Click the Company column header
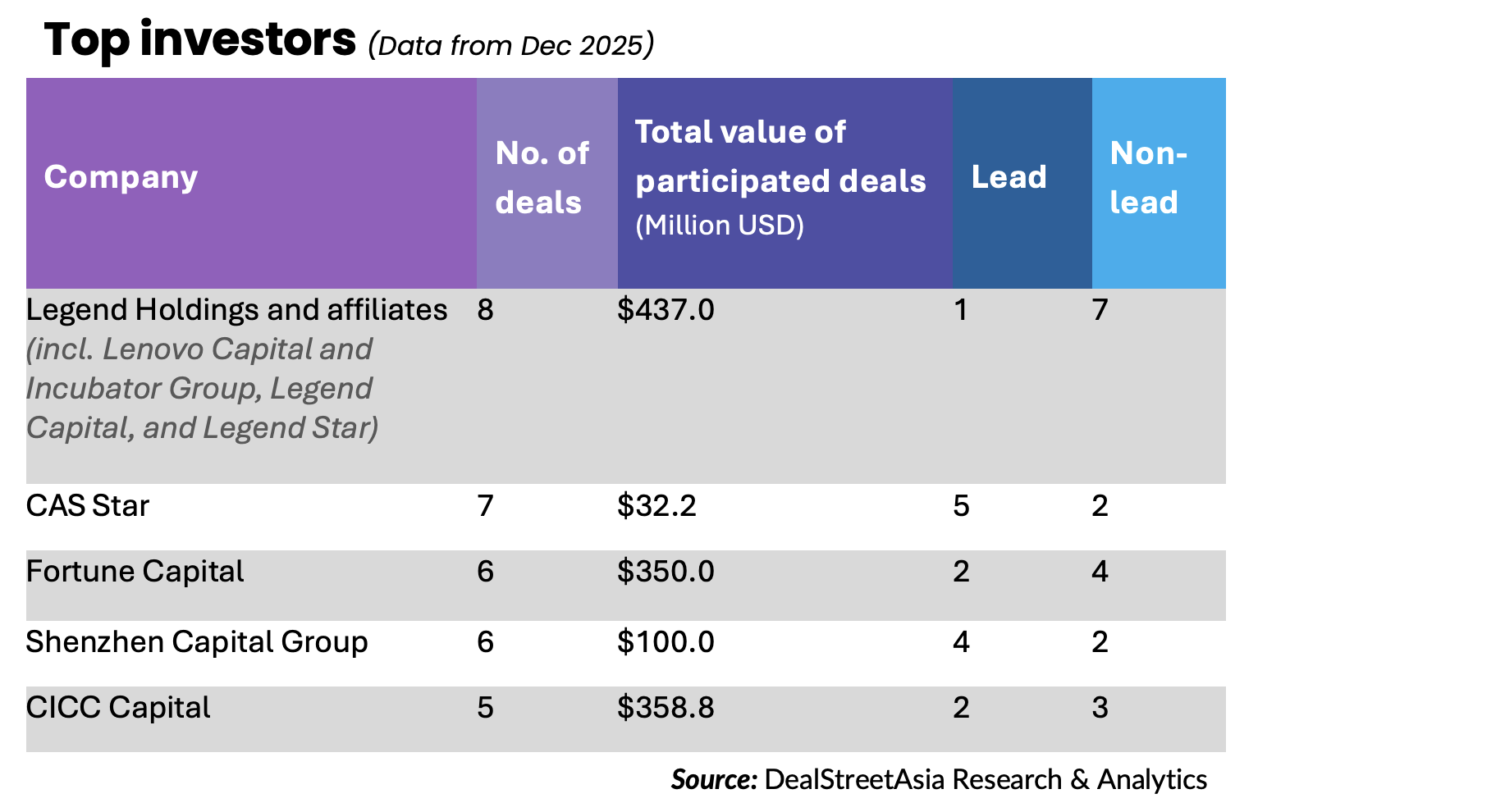This screenshot has height=812, width=1505. [x=121, y=177]
